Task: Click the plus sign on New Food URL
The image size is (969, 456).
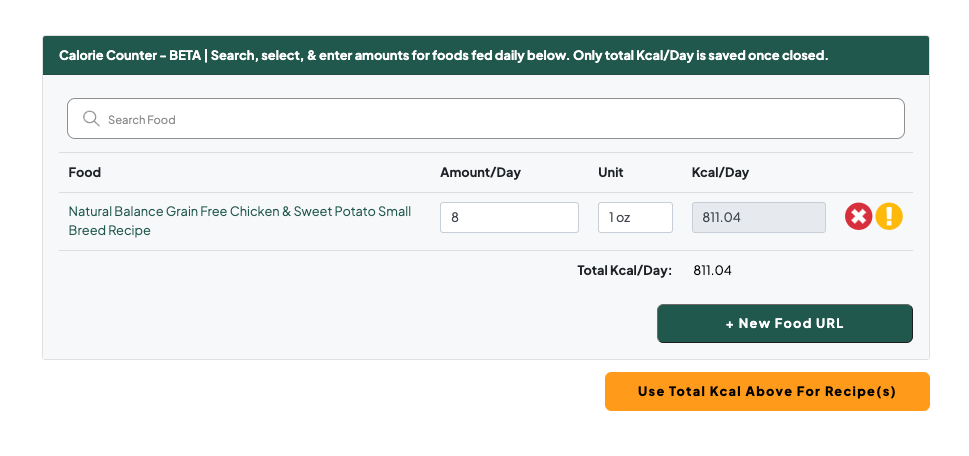Action: [730, 324]
